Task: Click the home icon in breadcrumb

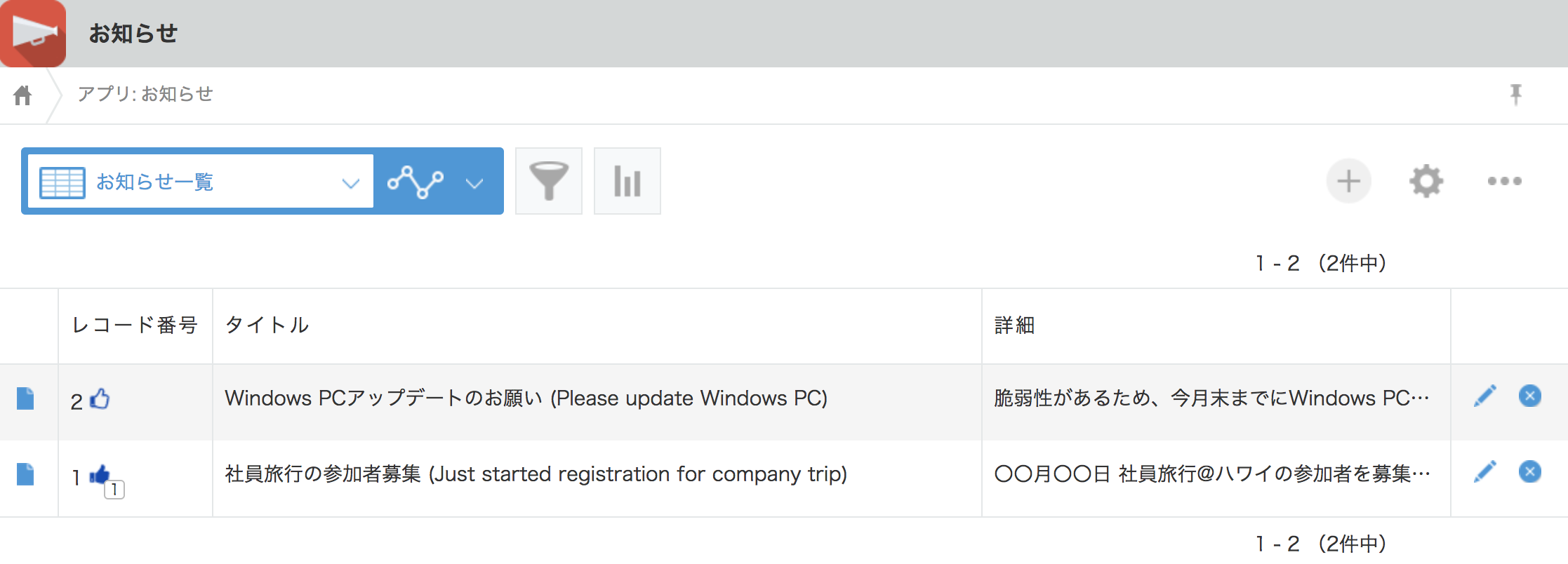Action: tap(22, 95)
